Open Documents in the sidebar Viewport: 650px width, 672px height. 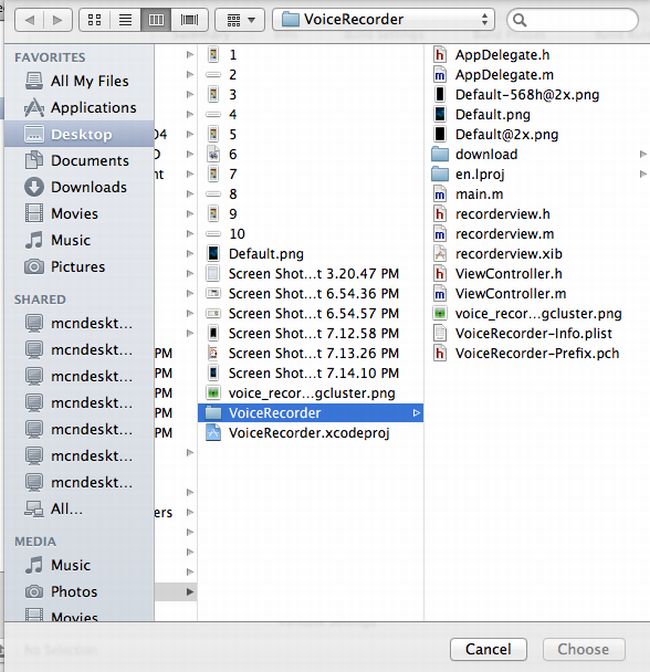point(79,161)
